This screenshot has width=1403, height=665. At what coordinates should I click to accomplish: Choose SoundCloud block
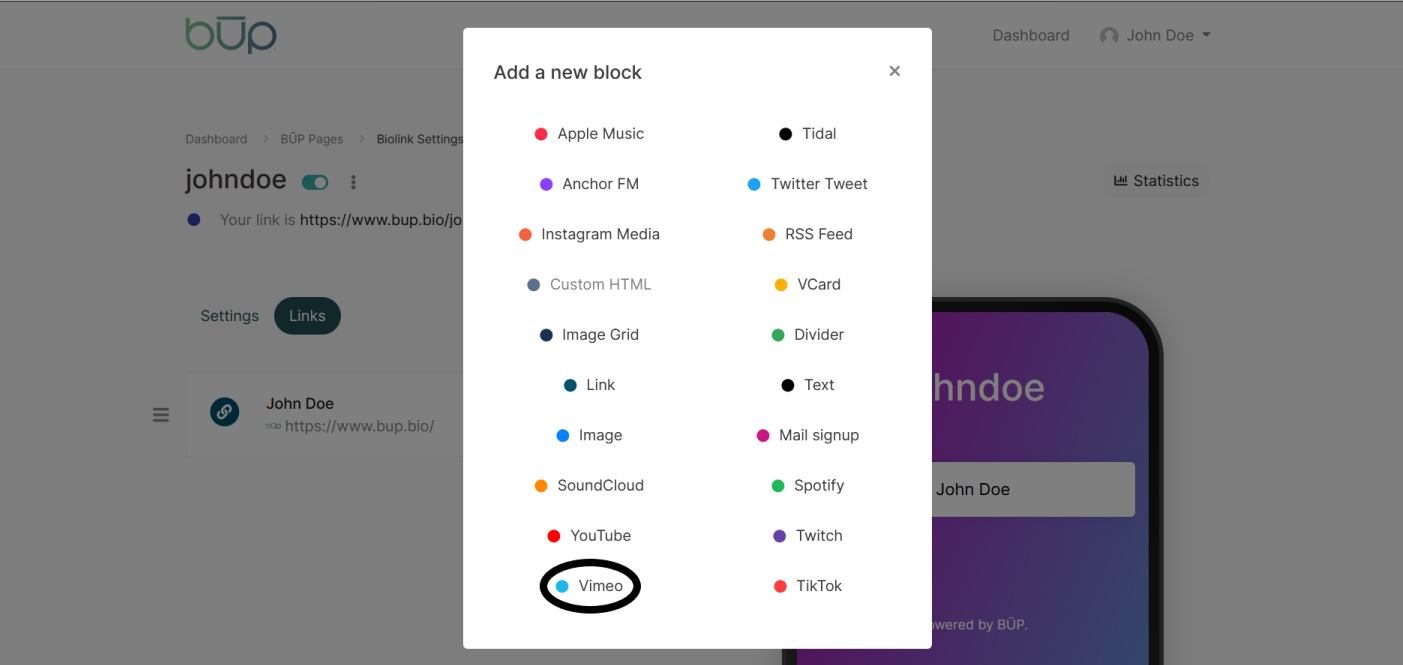(x=589, y=485)
